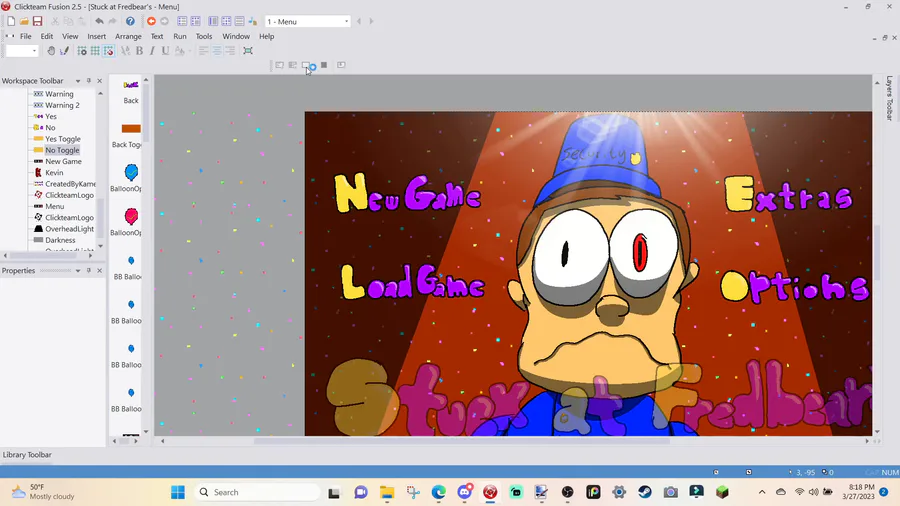Image resolution: width=900 pixels, height=506 pixels.
Task: Run the application
Action: (293, 65)
